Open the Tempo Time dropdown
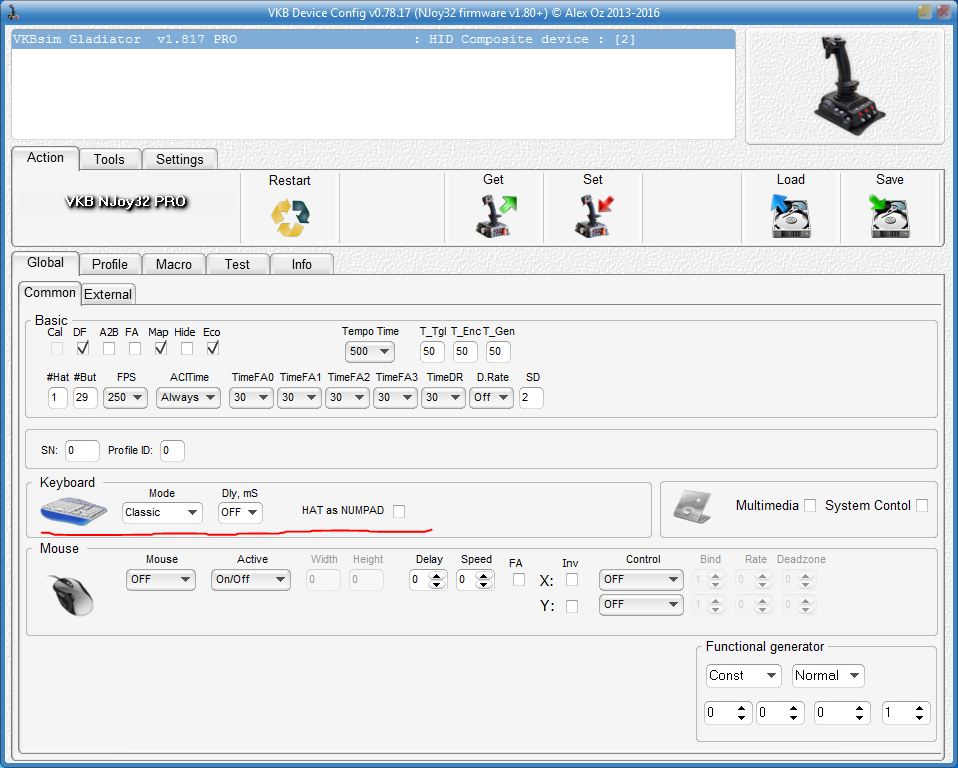The width and height of the screenshot is (958, 768). tap(369, 352)
